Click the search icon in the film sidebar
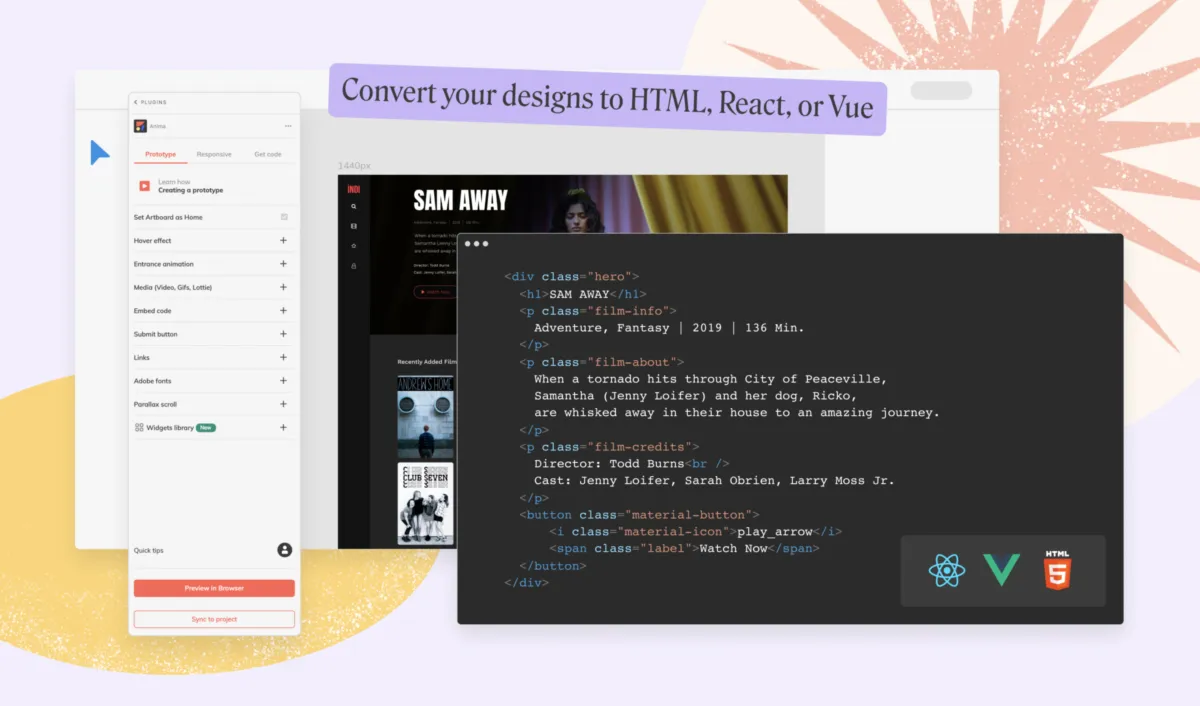The image size is (1200, 706). click(353, 206)
